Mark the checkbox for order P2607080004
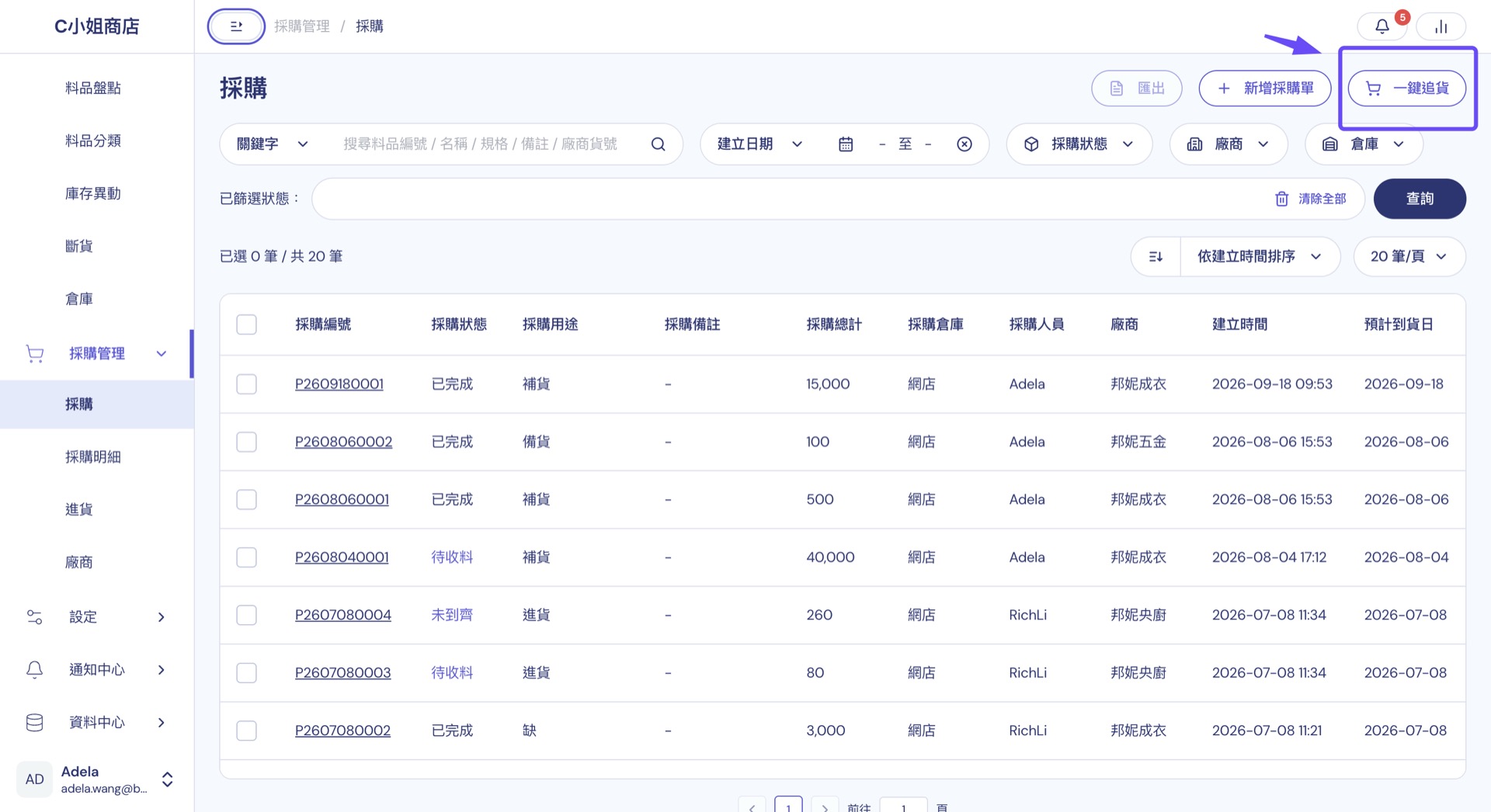1491x812 pixels. (246, 615)
